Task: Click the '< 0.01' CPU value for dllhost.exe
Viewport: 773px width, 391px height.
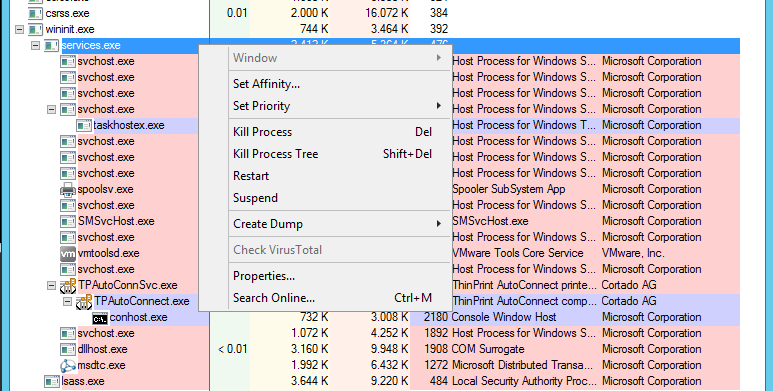Action: [x=233, y=349]
